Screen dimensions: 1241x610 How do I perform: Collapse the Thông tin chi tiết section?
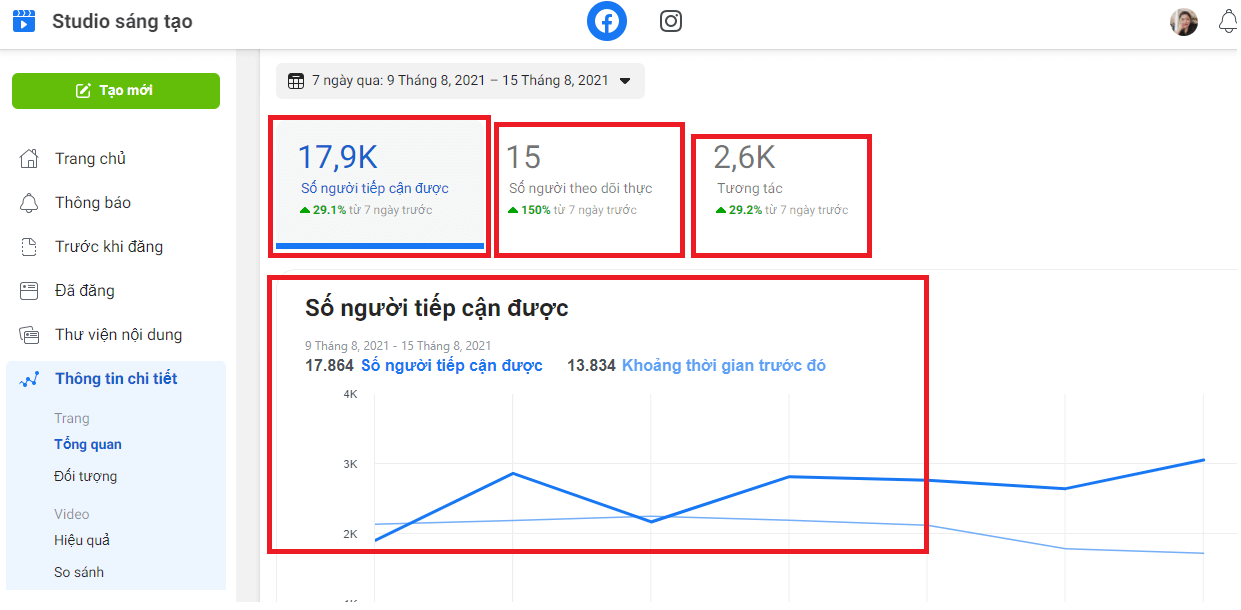coord(115,379)
